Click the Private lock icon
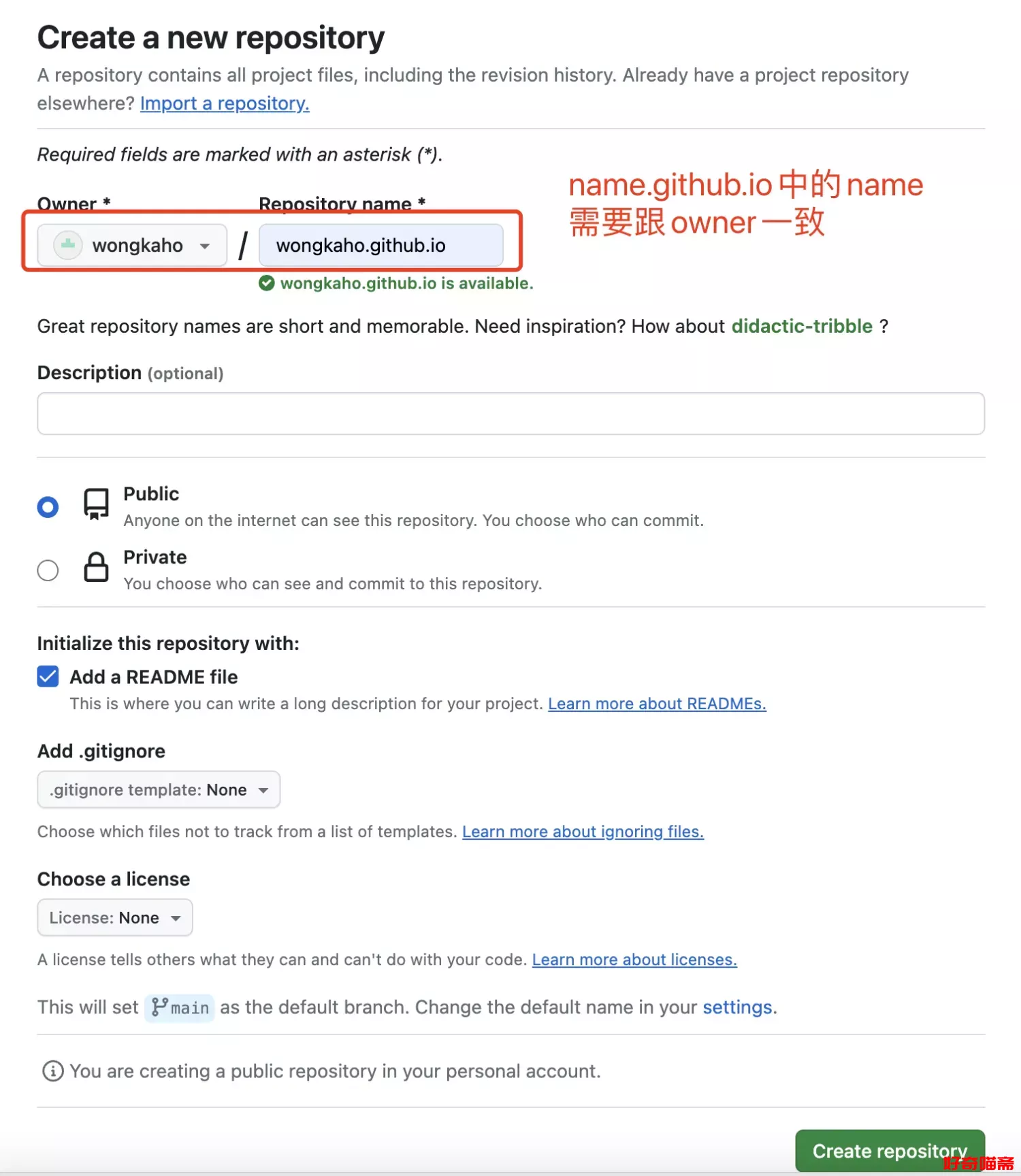Viewport: 1021px width, 1176px height. [96, 567]
